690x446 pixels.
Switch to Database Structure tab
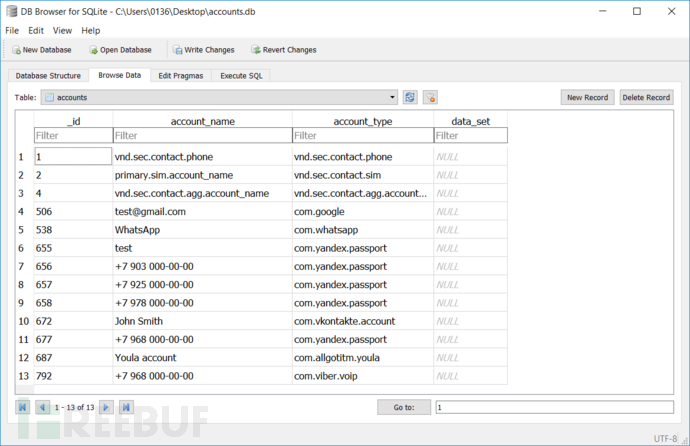[x=48, y=76]
